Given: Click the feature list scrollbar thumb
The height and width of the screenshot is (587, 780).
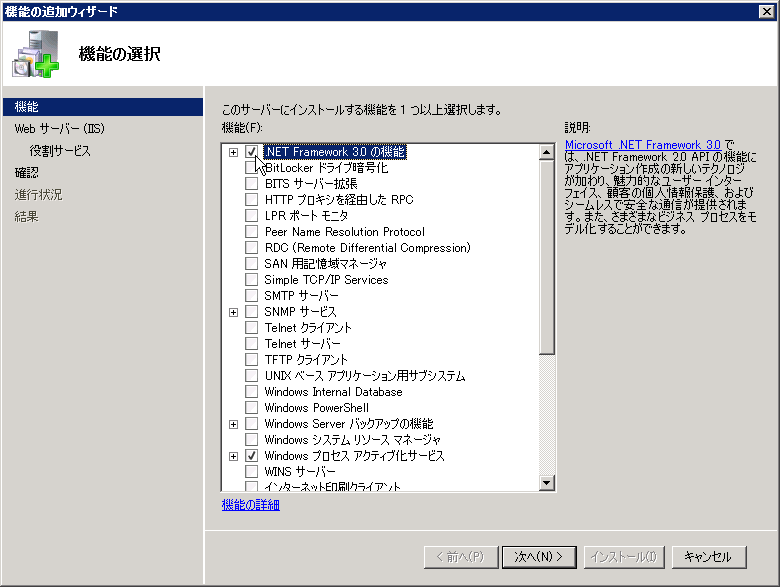Looking at the screenshot, I should (x=547, y=257).
